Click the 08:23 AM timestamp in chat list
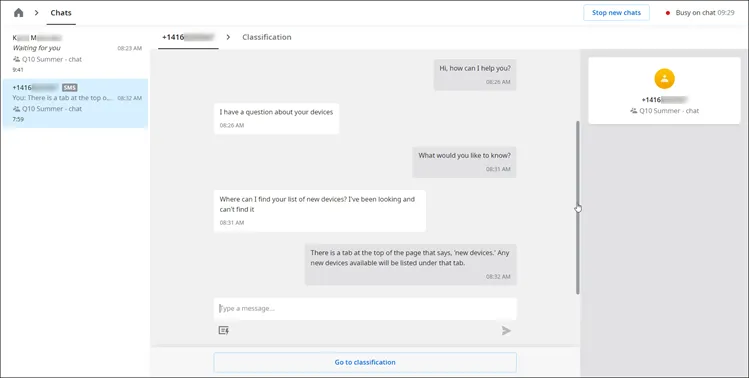The height and width of the screenshot is (378, 749). point(129,48)
